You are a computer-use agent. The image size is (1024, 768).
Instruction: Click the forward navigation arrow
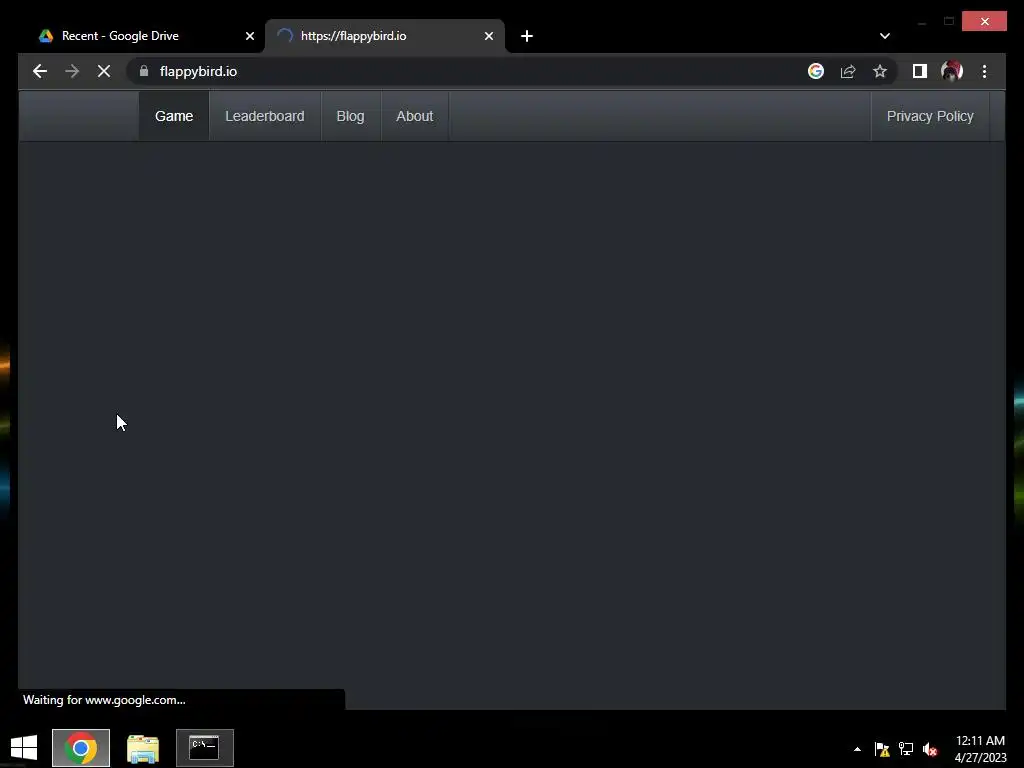click(x=72, y=71)
